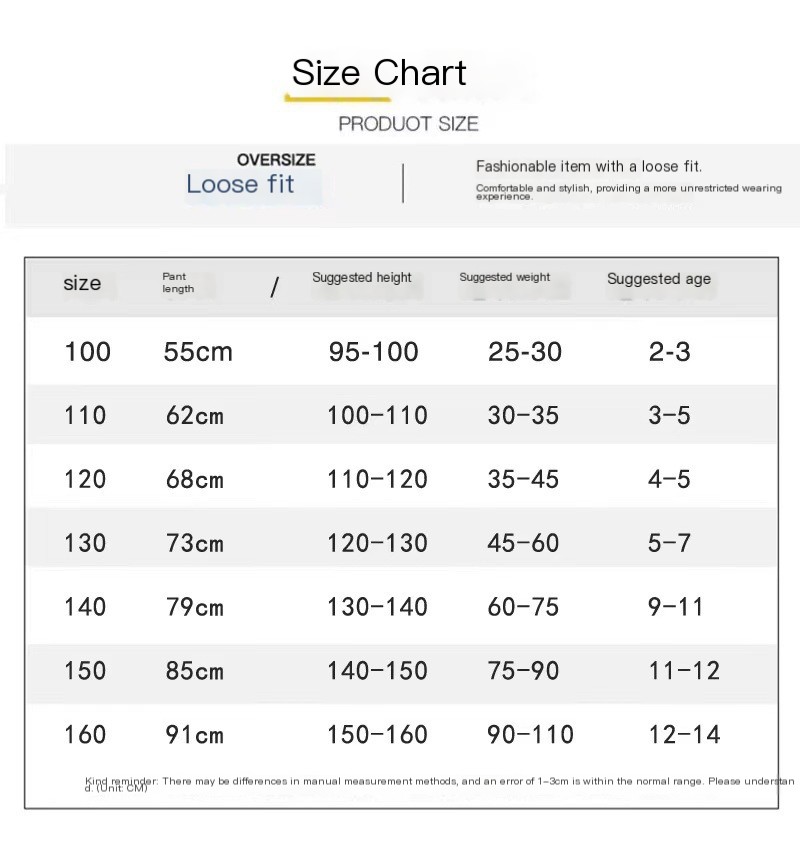Select size 100 in the table
800x849 pixels.
pyautogui.click(x=88, y=352)
